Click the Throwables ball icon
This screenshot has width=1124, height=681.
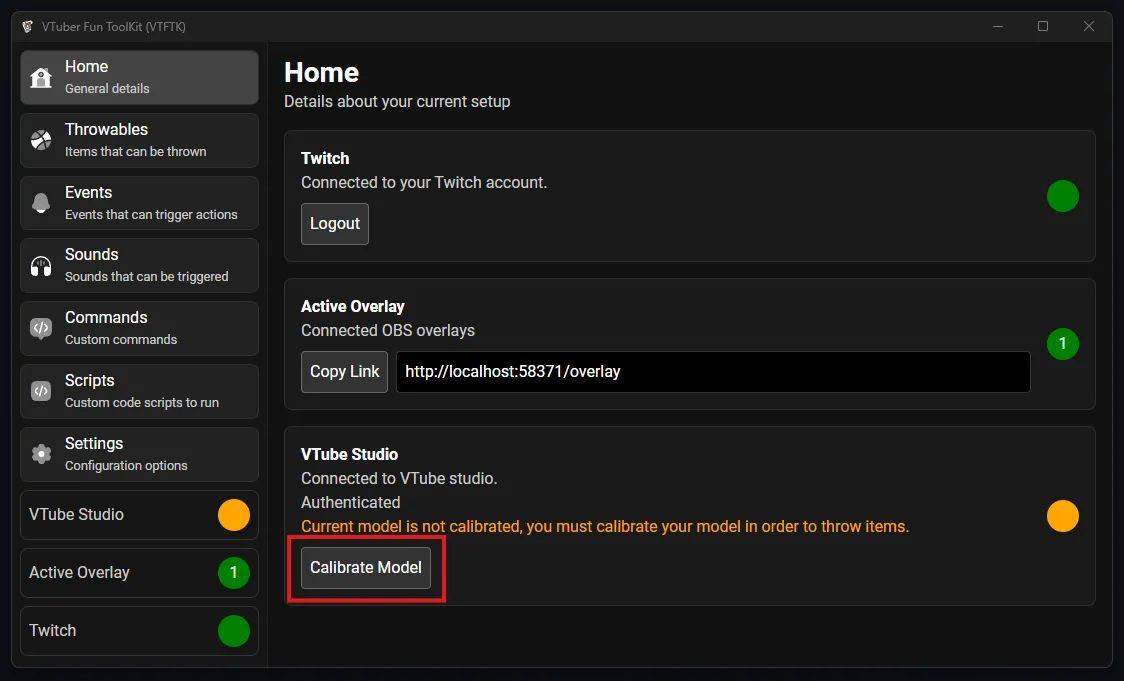coord(41,141)
